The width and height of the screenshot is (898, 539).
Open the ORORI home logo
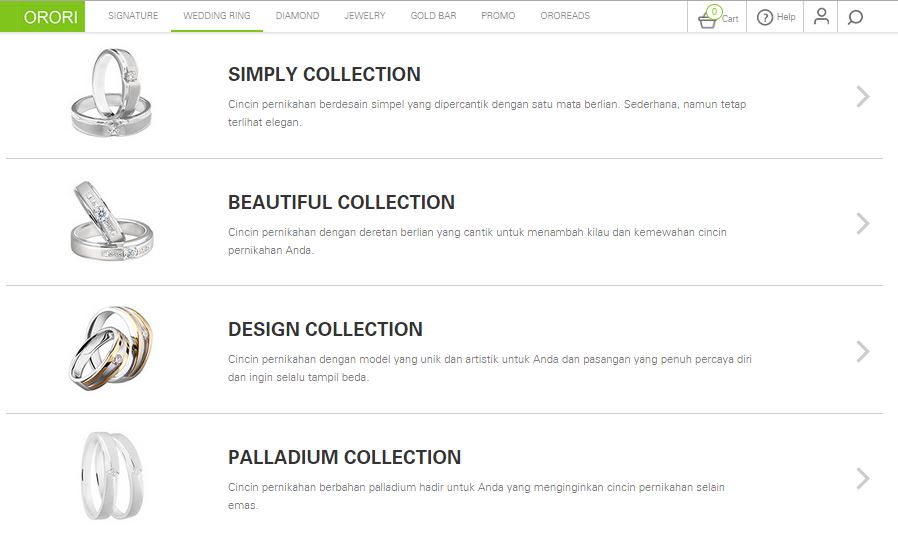[x=42, y=16]
